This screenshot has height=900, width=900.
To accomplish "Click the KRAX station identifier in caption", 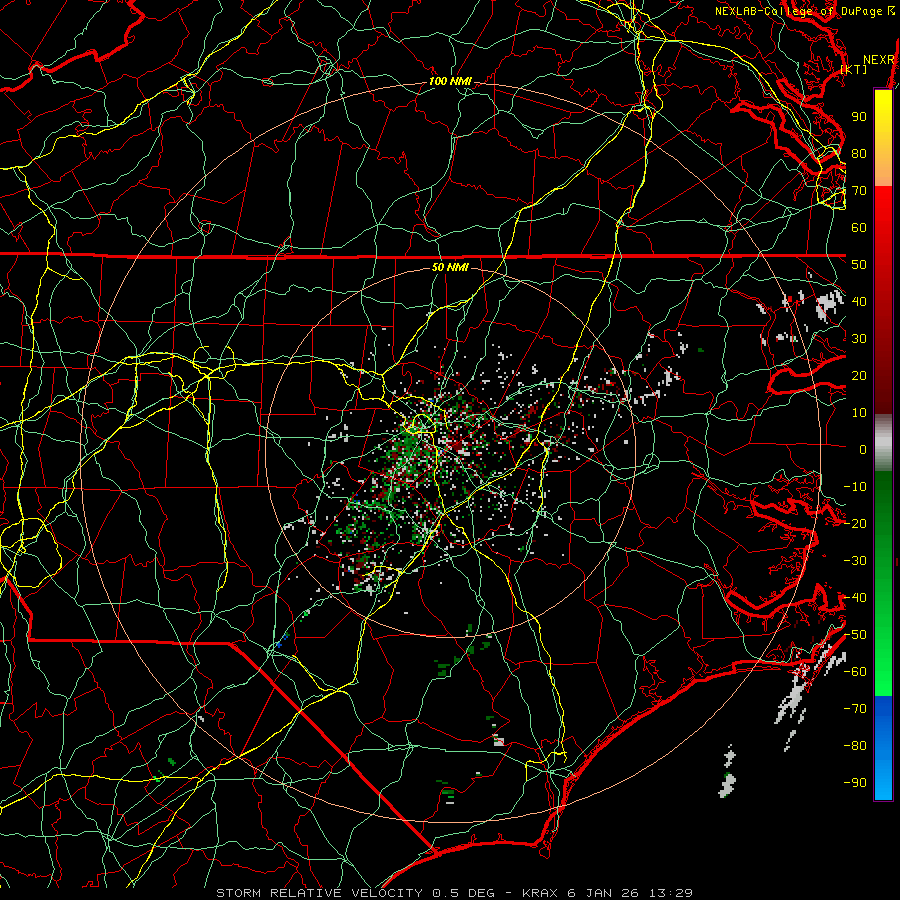I will (541, 893).
